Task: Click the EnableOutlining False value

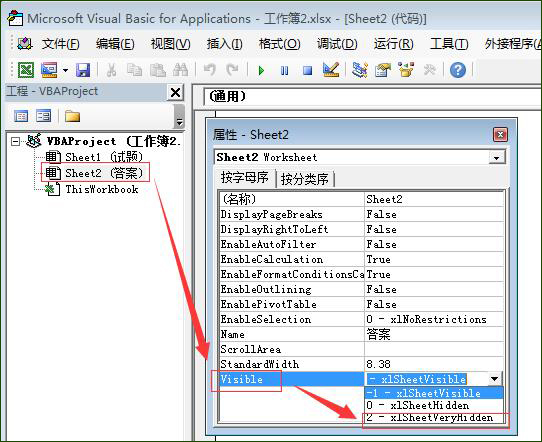Action: click(x=434, y=289)
